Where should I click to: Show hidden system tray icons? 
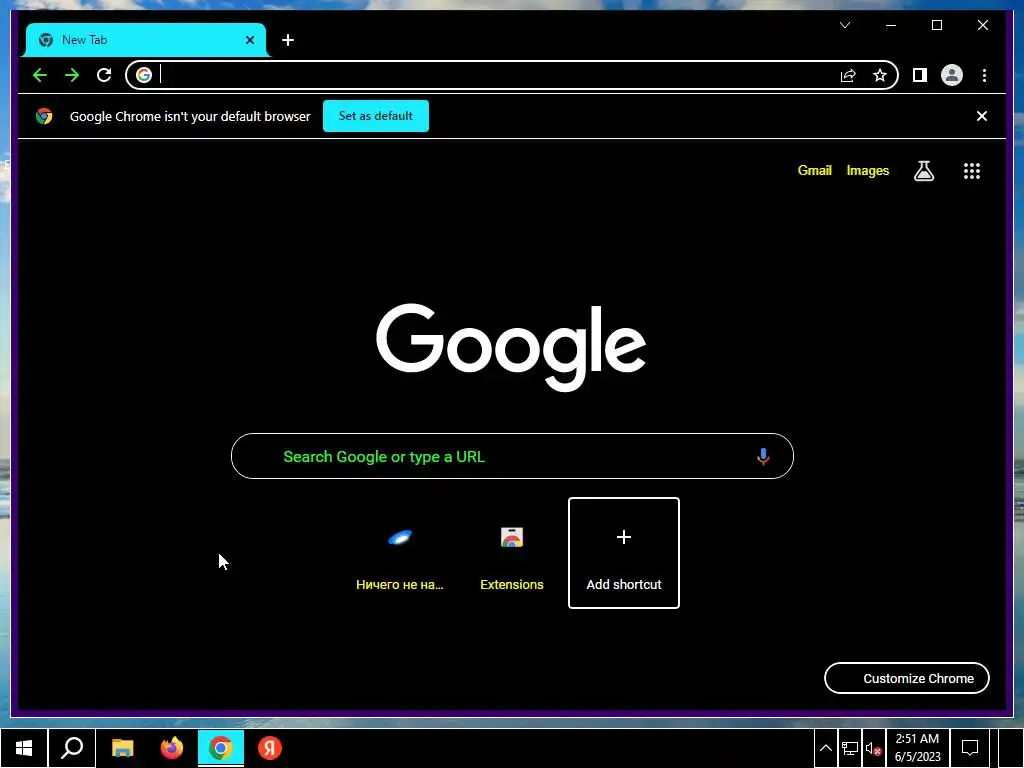pyautogui.click(x=825, y=748)
